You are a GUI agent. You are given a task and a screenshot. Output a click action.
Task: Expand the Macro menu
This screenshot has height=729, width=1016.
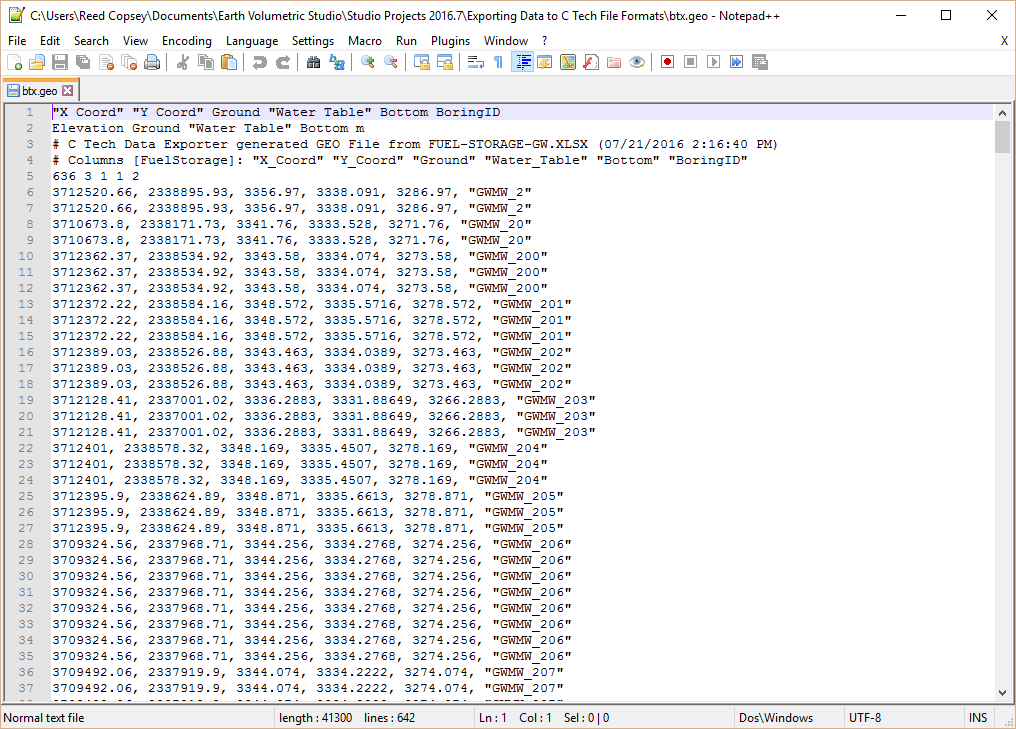pyautogui.click(x=365, y=41)
